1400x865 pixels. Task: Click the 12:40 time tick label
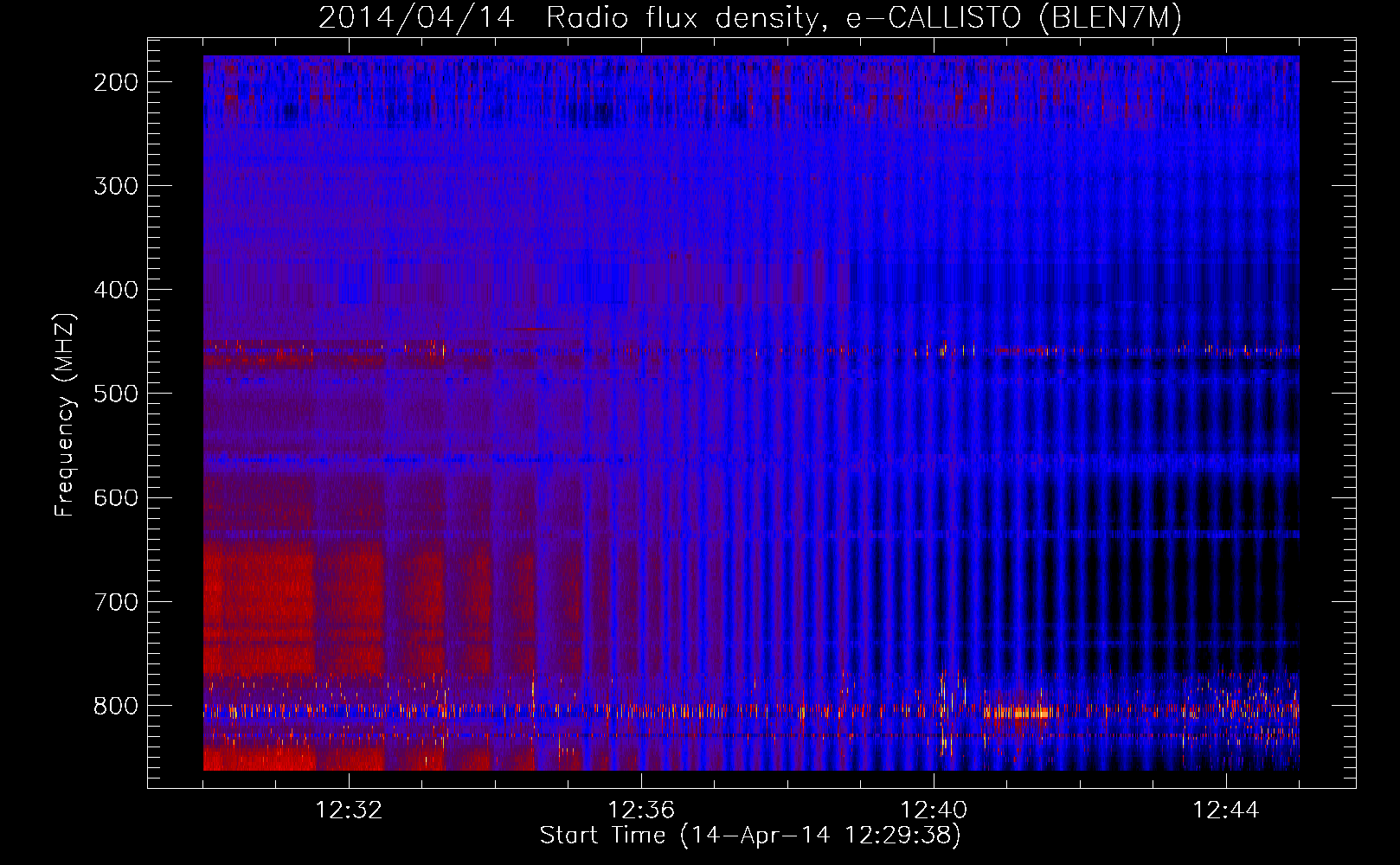tap(934, 810)
